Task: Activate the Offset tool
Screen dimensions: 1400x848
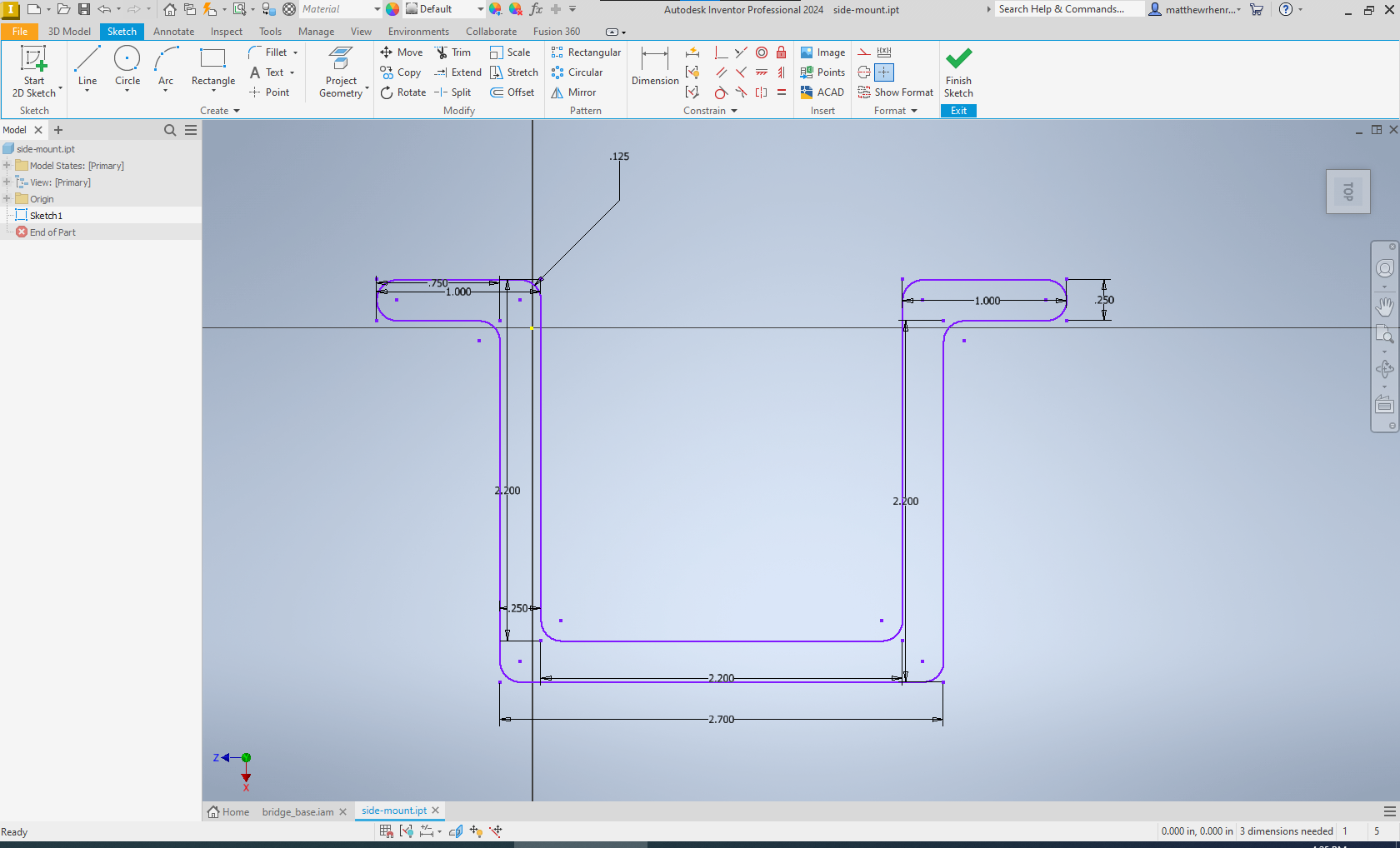Action: [512, 92]
